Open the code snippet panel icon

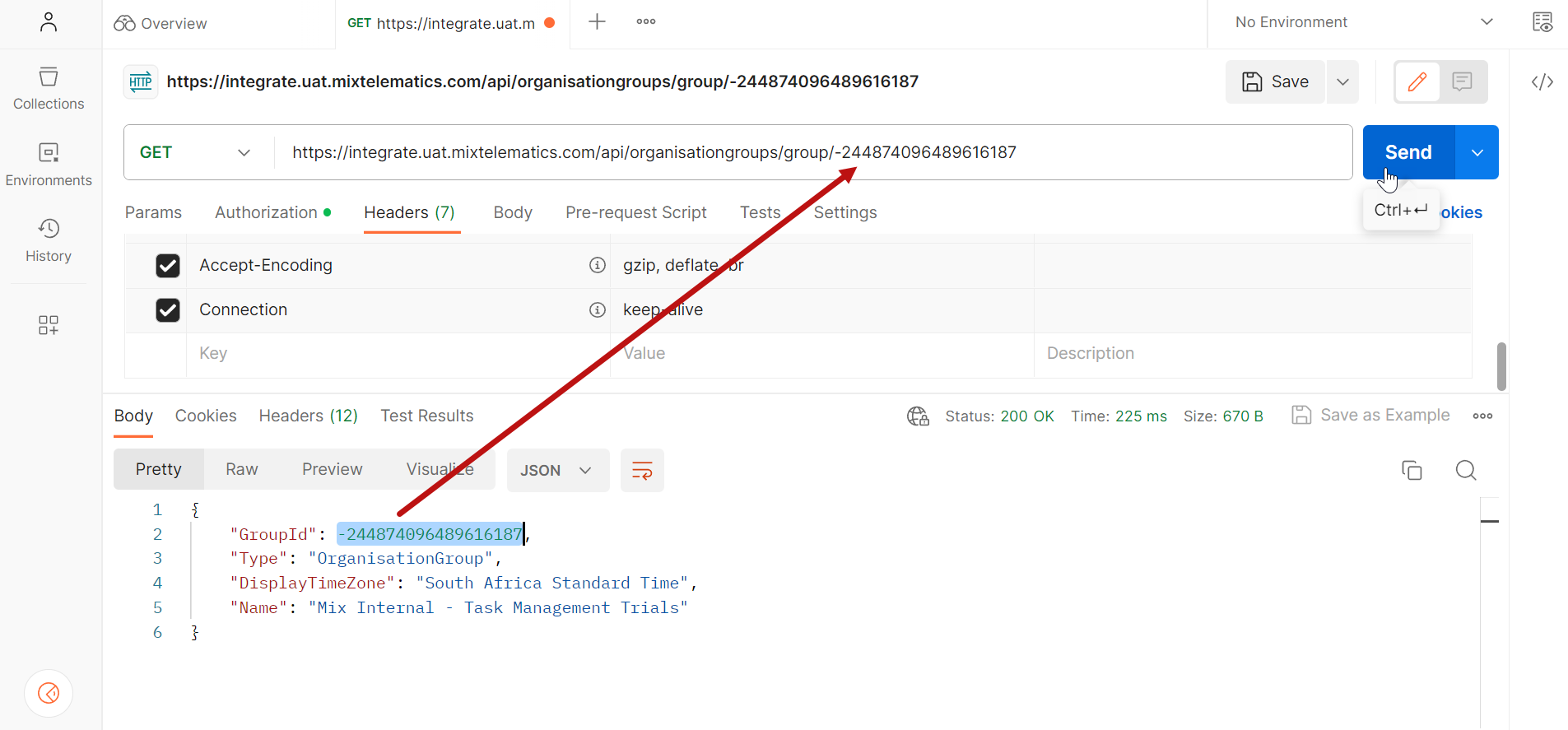pyautogui.click(x=1542, y=81)
